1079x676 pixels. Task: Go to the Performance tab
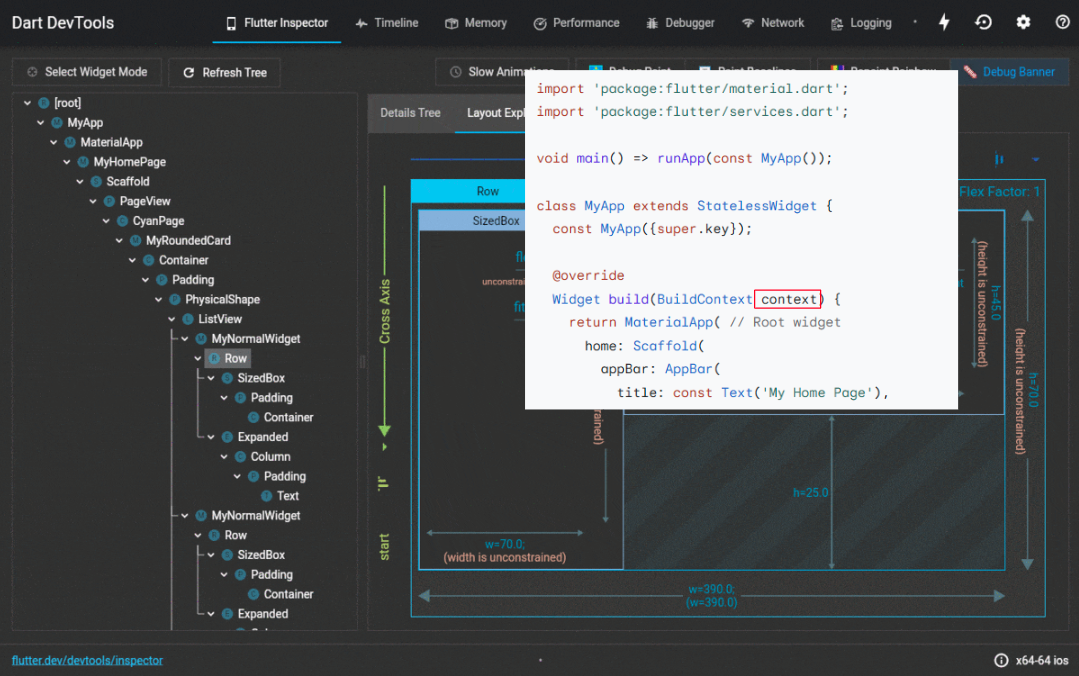(577, 23)
